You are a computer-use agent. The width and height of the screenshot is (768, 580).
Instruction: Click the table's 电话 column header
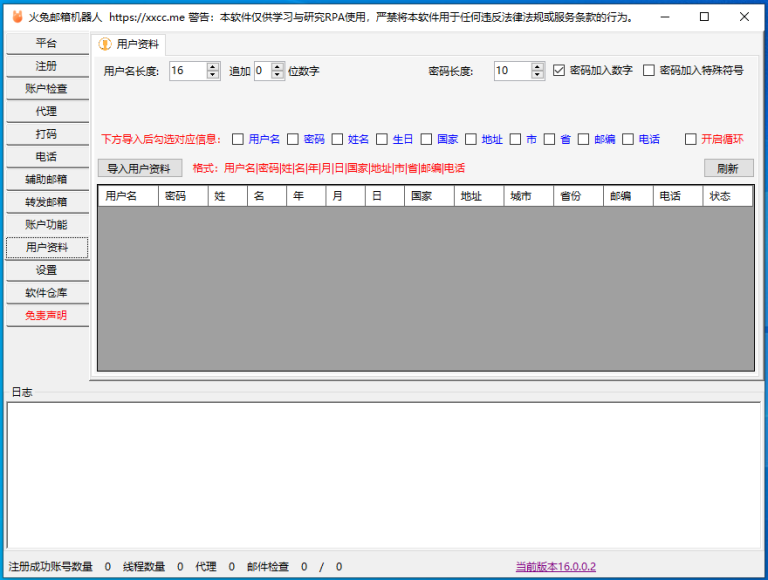pos(678,196)
